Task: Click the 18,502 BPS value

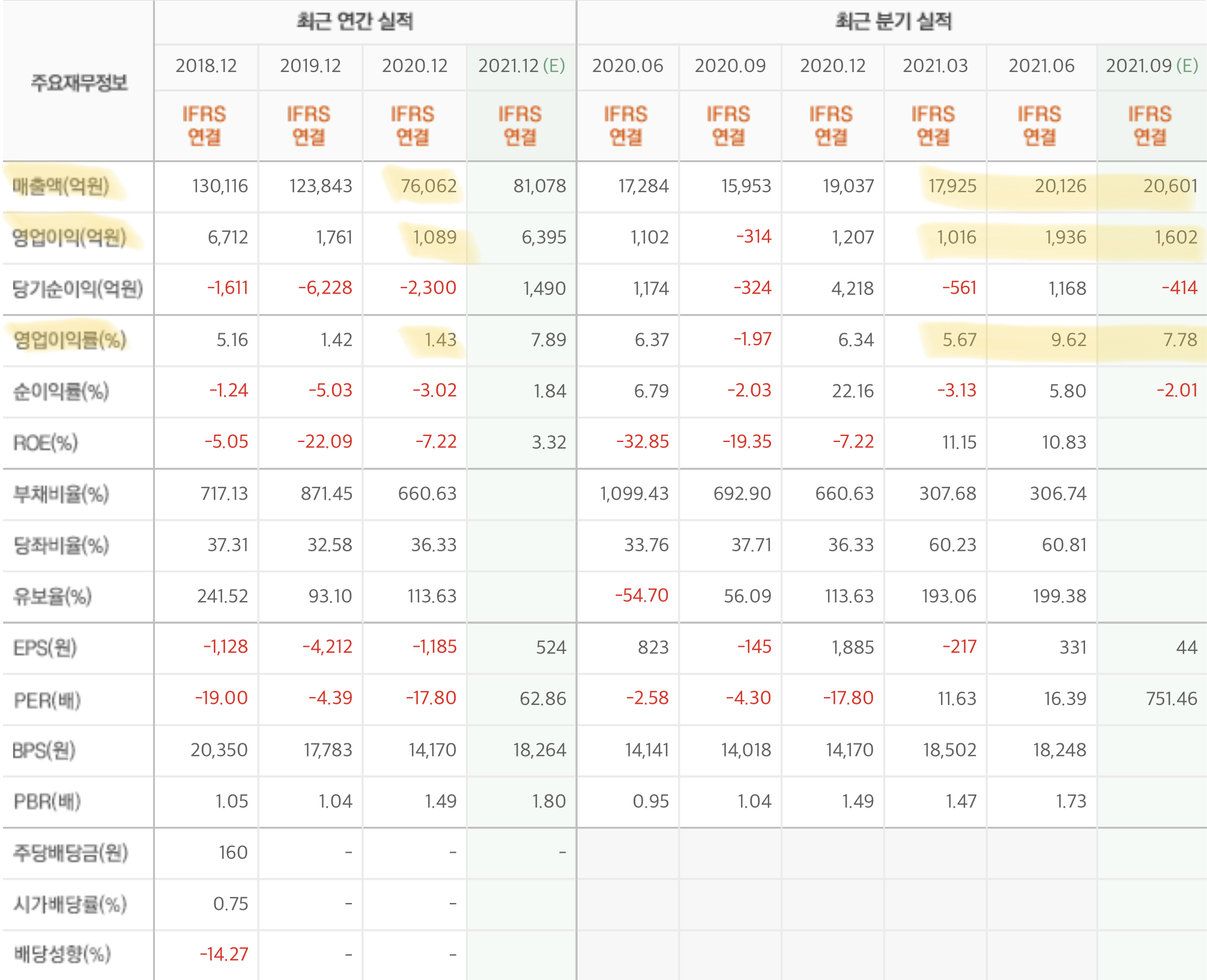Action: pyautogui.click(x=949, y=751)
